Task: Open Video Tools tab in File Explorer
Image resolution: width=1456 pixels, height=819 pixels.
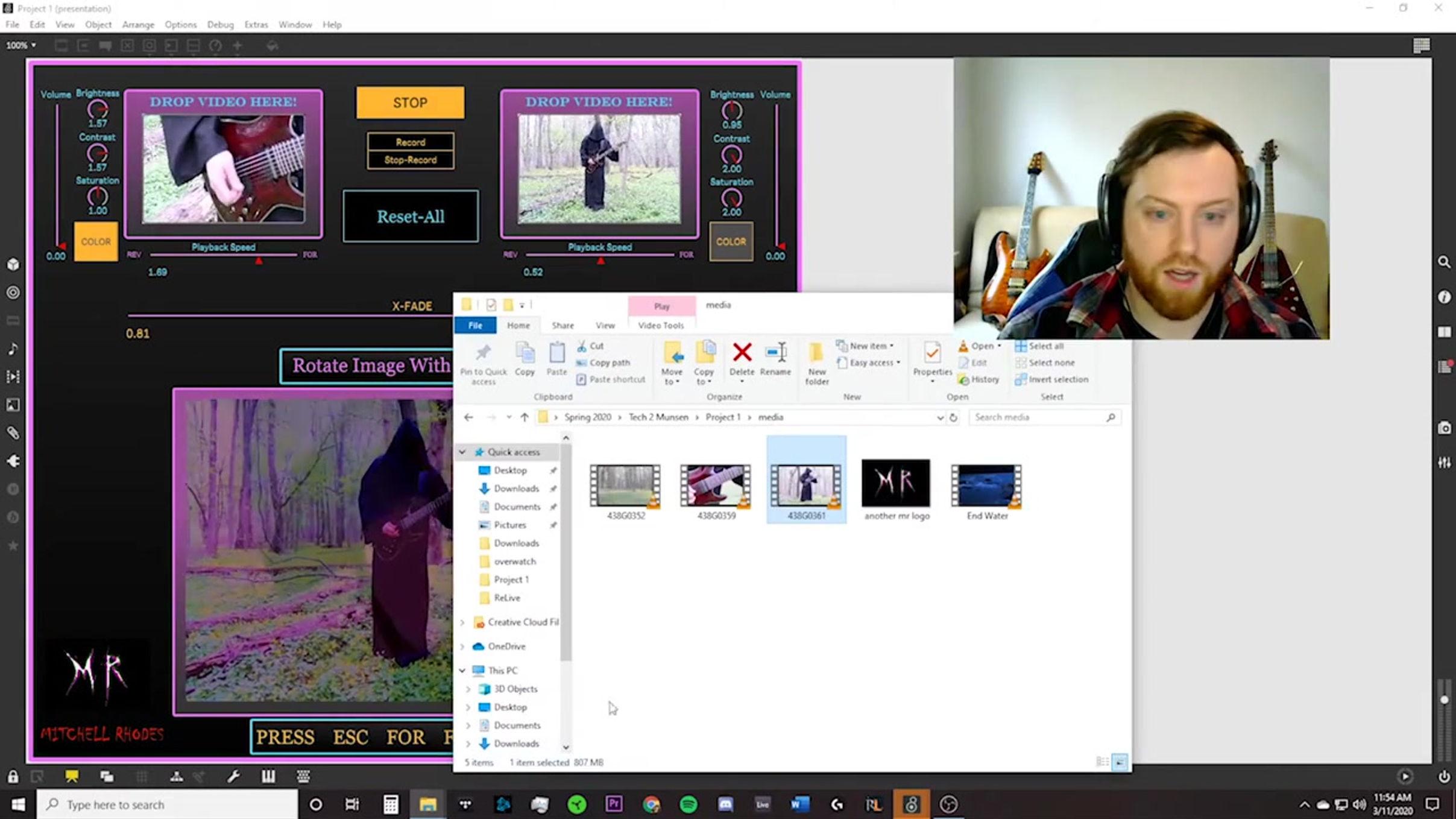Action: coord(661,325)
